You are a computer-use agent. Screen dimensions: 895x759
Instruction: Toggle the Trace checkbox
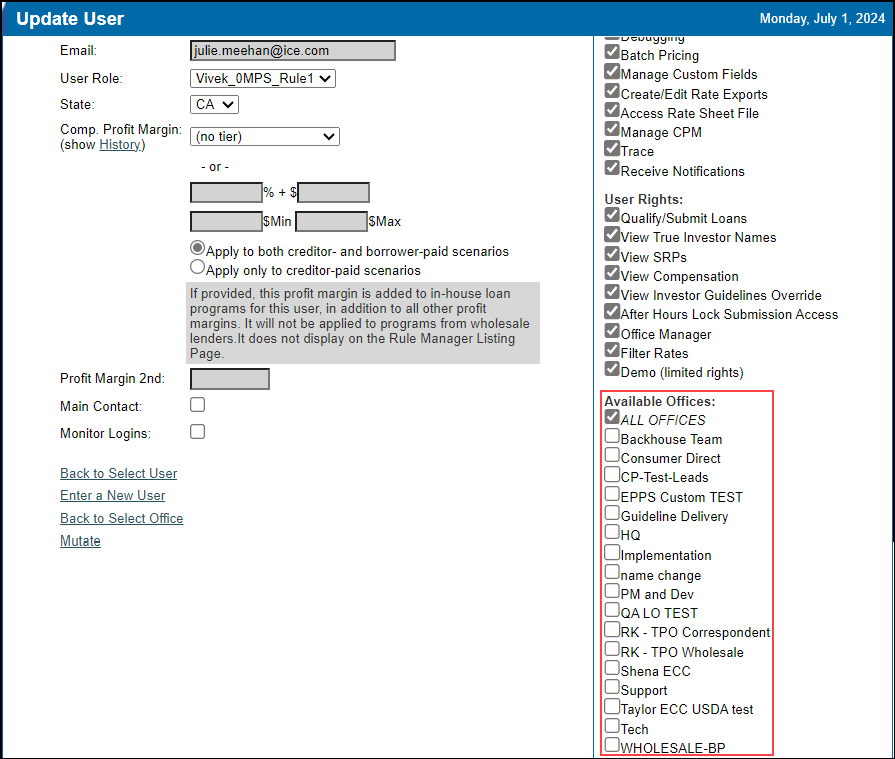tap(612, 148)
